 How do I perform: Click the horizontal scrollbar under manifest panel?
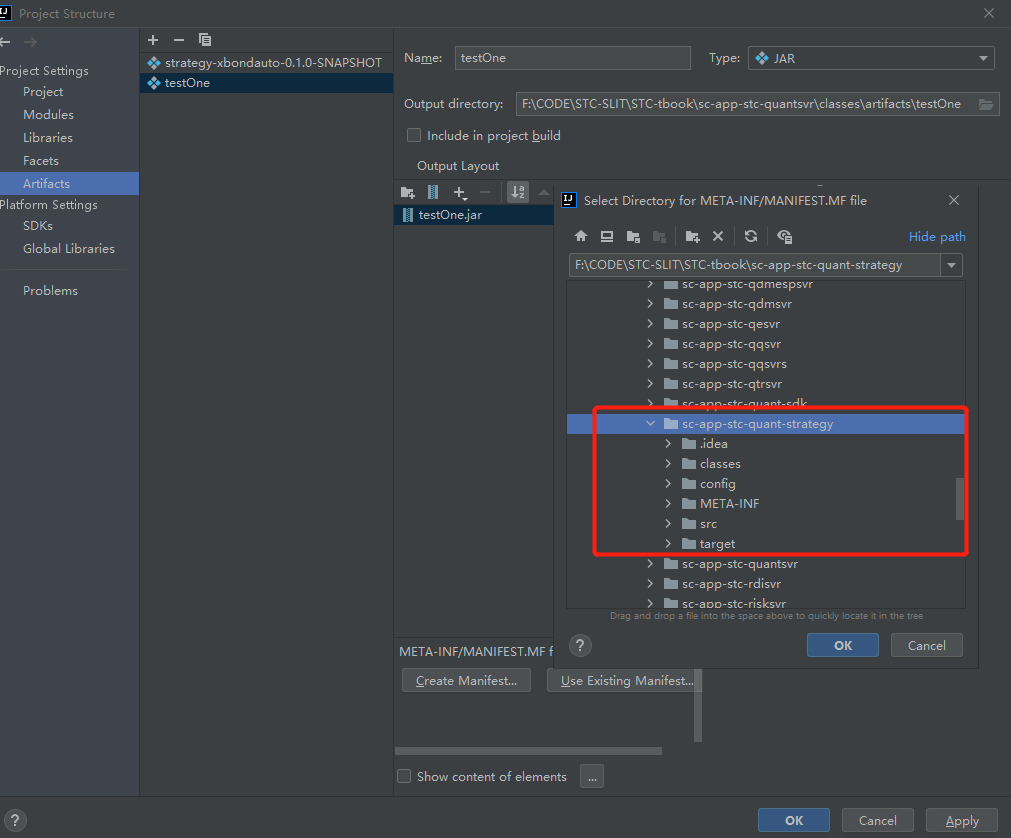[x=528, y=751]
